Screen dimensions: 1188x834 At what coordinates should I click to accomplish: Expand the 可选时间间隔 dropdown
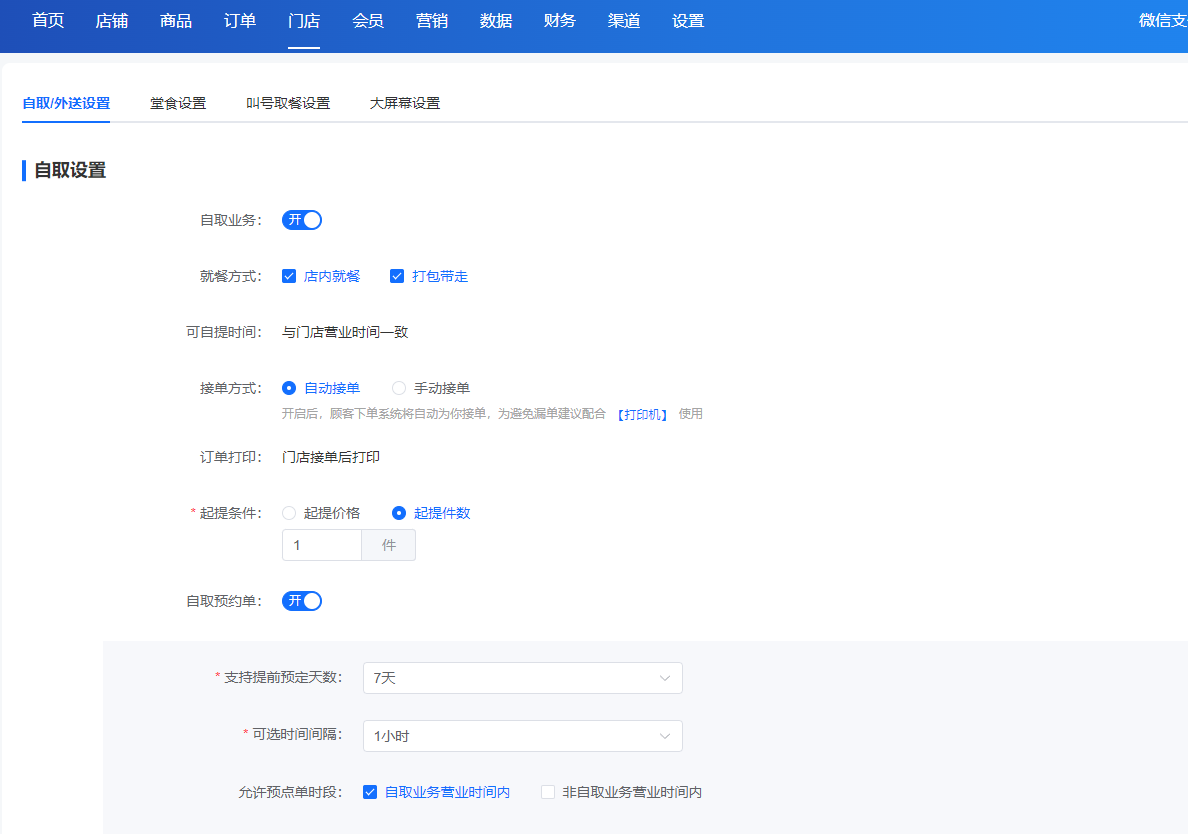click(523, 736)
